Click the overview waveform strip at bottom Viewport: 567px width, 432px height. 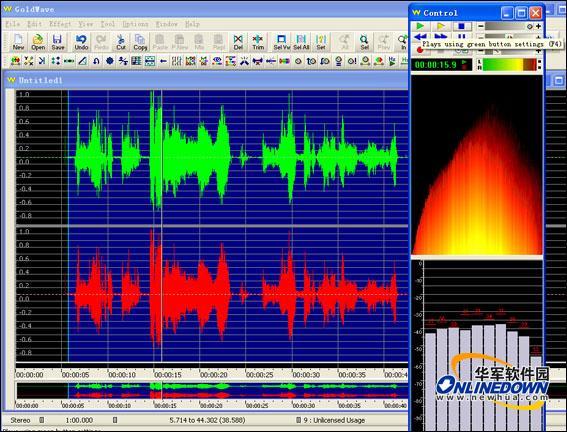point(212,390)
